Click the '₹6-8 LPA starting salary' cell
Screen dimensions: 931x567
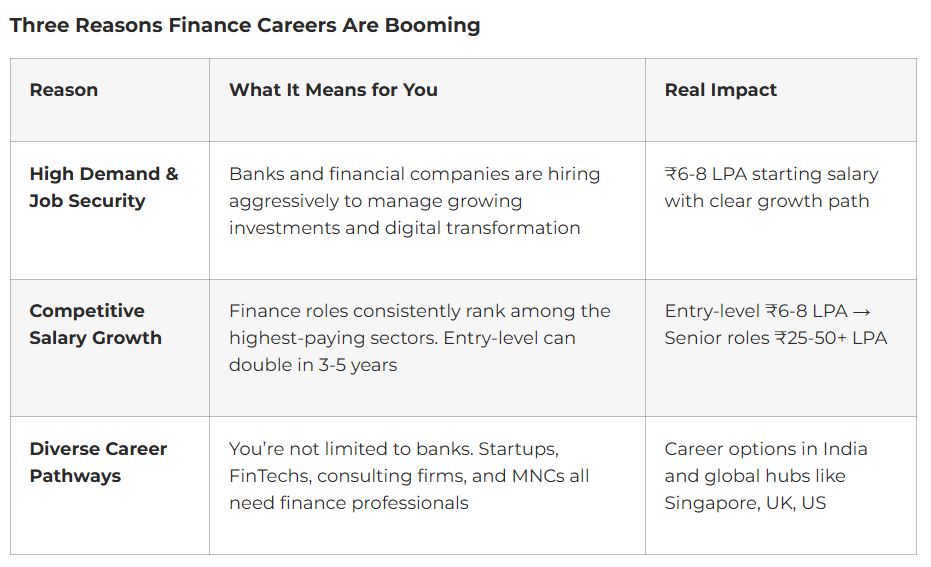[771, 174]
